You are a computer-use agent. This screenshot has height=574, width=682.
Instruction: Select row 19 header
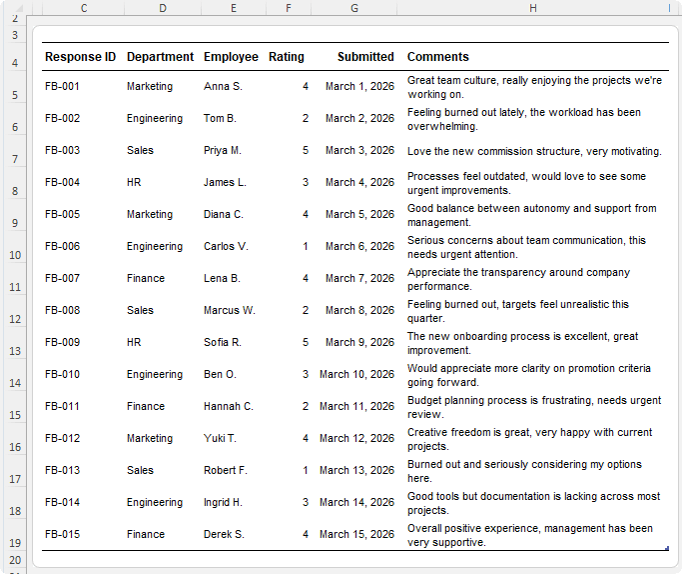point(15,535)
